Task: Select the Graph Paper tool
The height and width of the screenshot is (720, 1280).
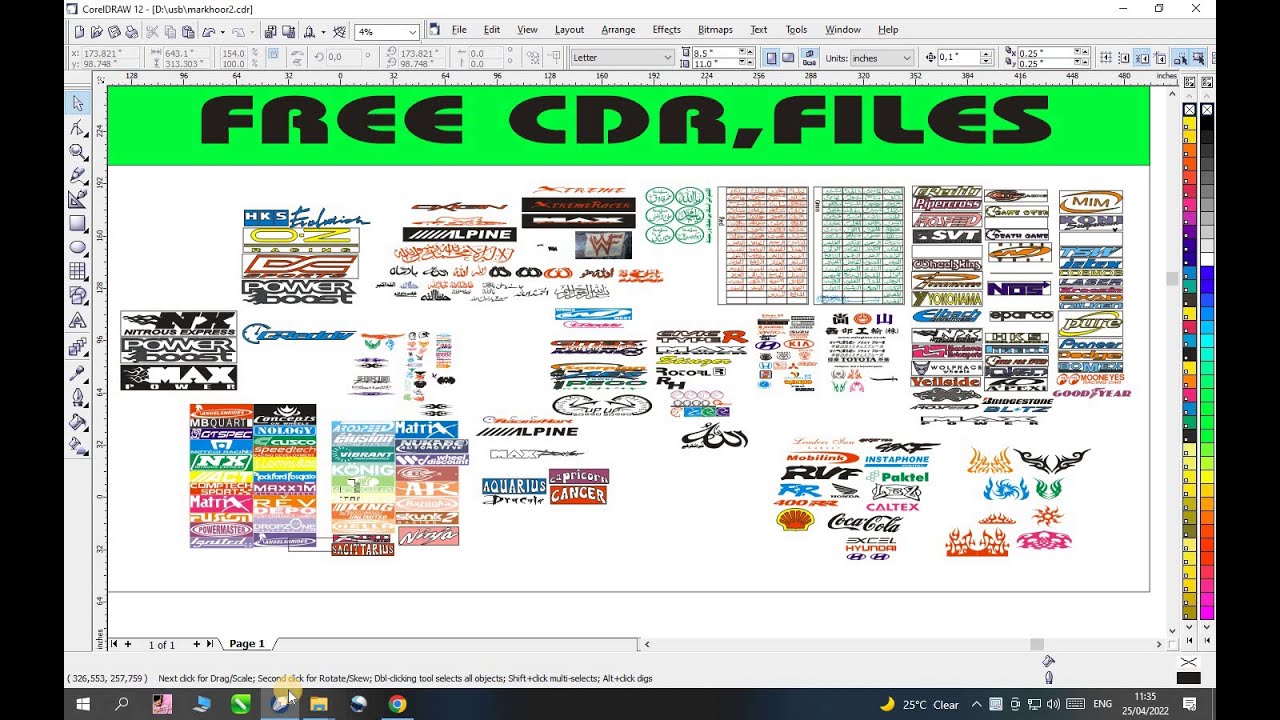Action: pos(78,272)
